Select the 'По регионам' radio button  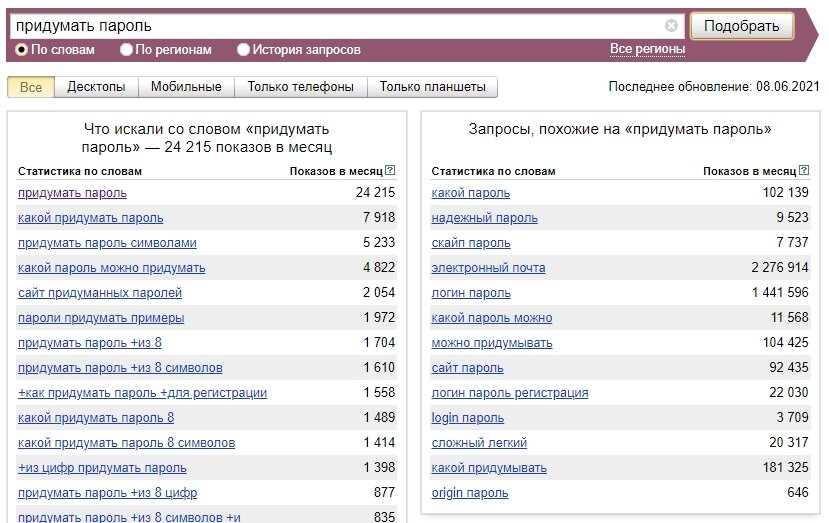coord(126,50)
